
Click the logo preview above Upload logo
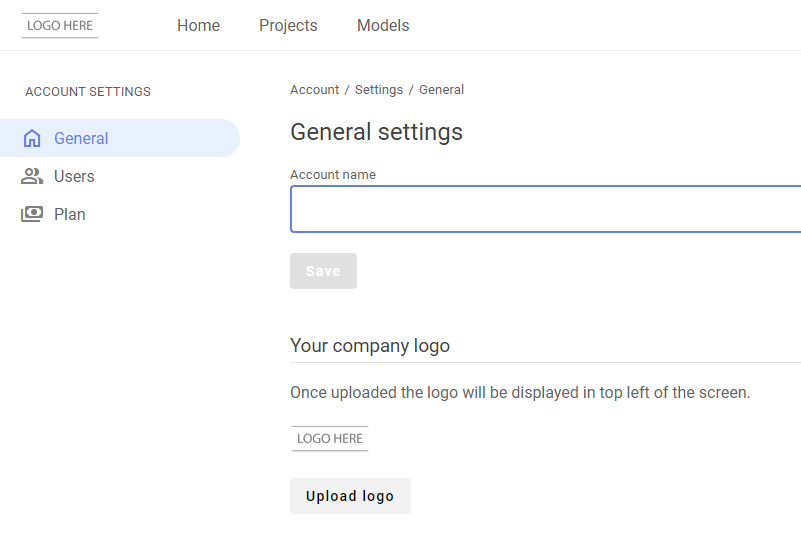[330, 439]
